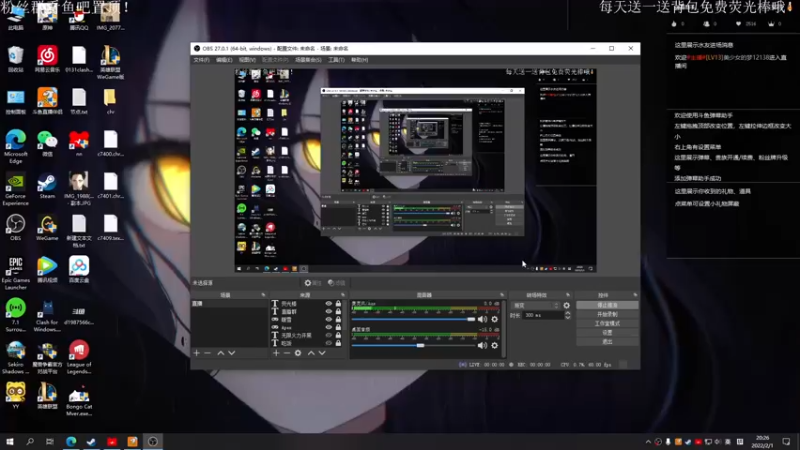Toggle lock of the Apex source

pos(338,328)
